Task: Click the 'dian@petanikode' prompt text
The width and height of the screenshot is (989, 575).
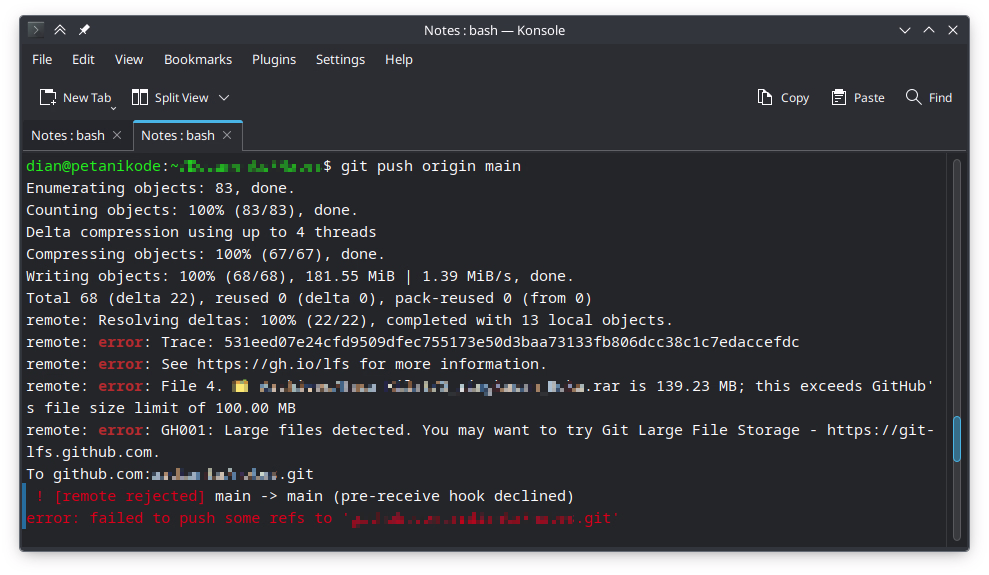Action: click(93, 166)
